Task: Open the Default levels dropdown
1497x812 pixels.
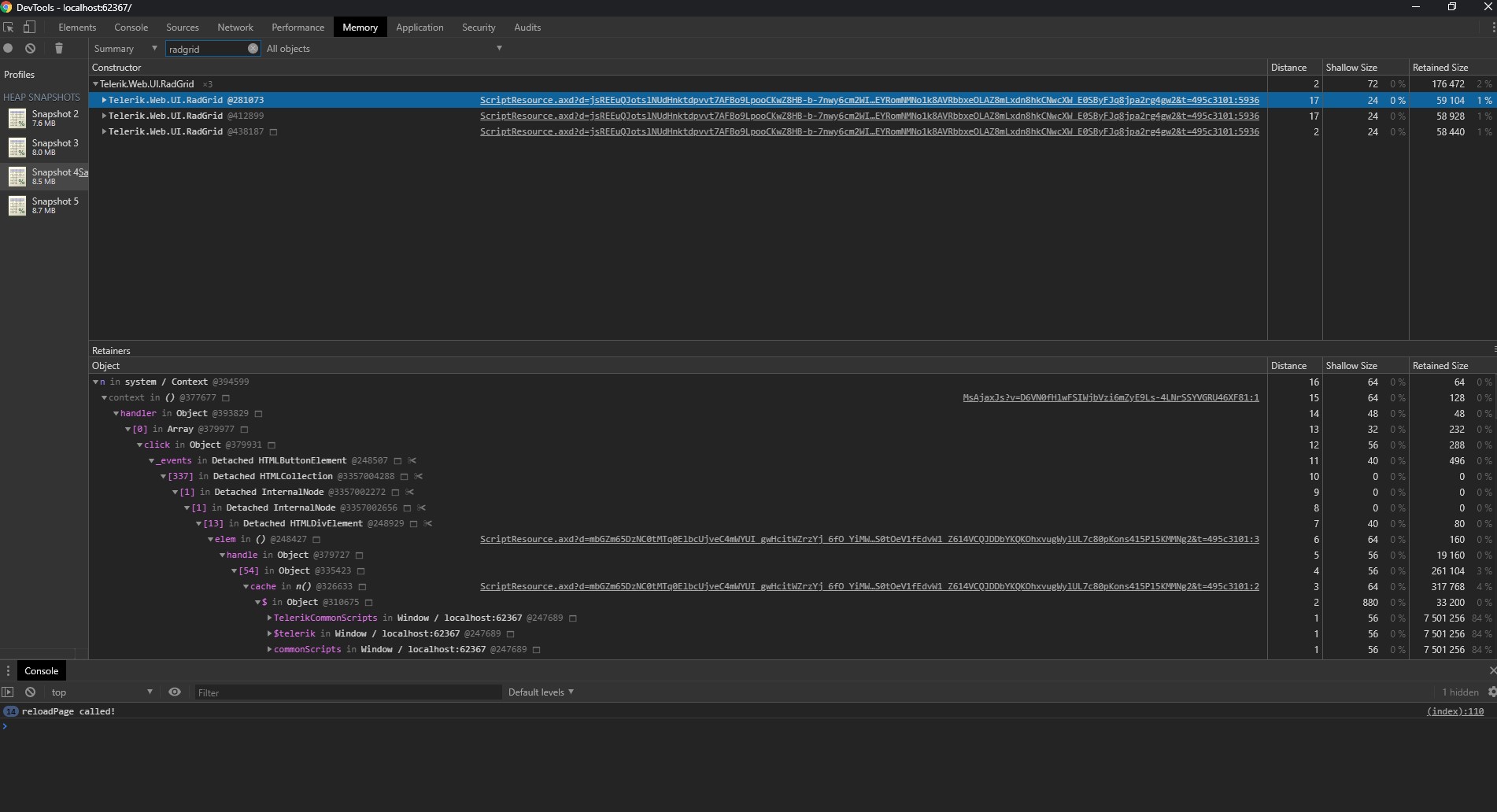Action: [541, 692]
